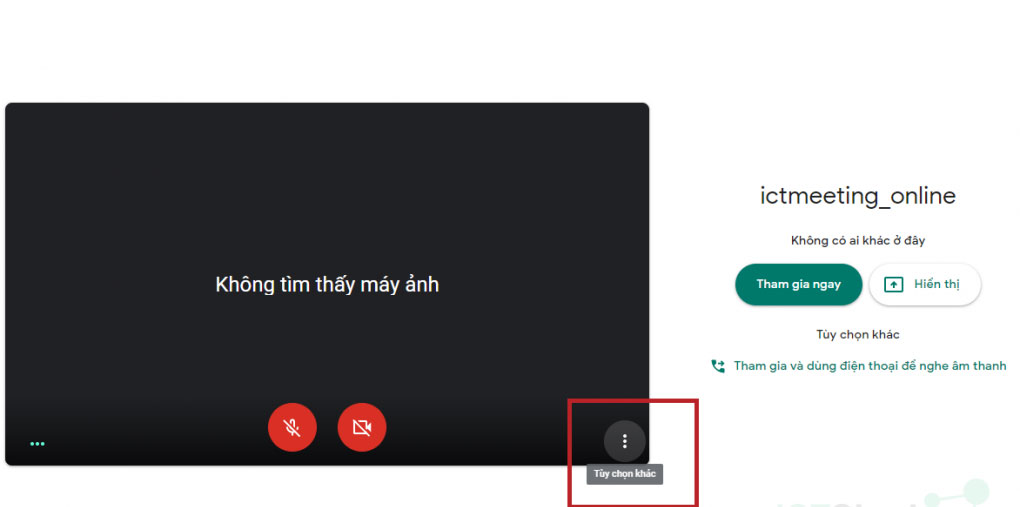Screen dimensions: 1020x507
Task: Click the Không có ai khác ở đây text
Action: pyautogui.click(x=857, y=241)
